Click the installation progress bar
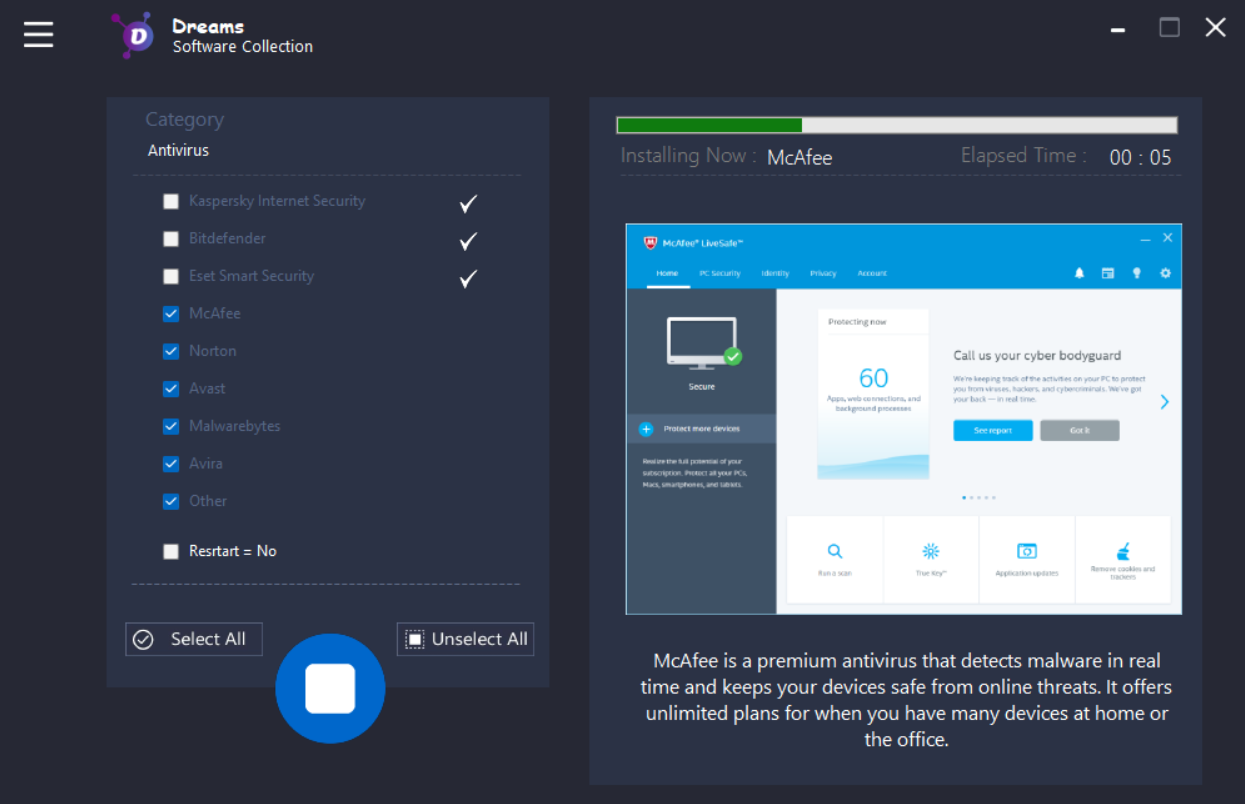The image size is (1245, 804). point(896,125)
